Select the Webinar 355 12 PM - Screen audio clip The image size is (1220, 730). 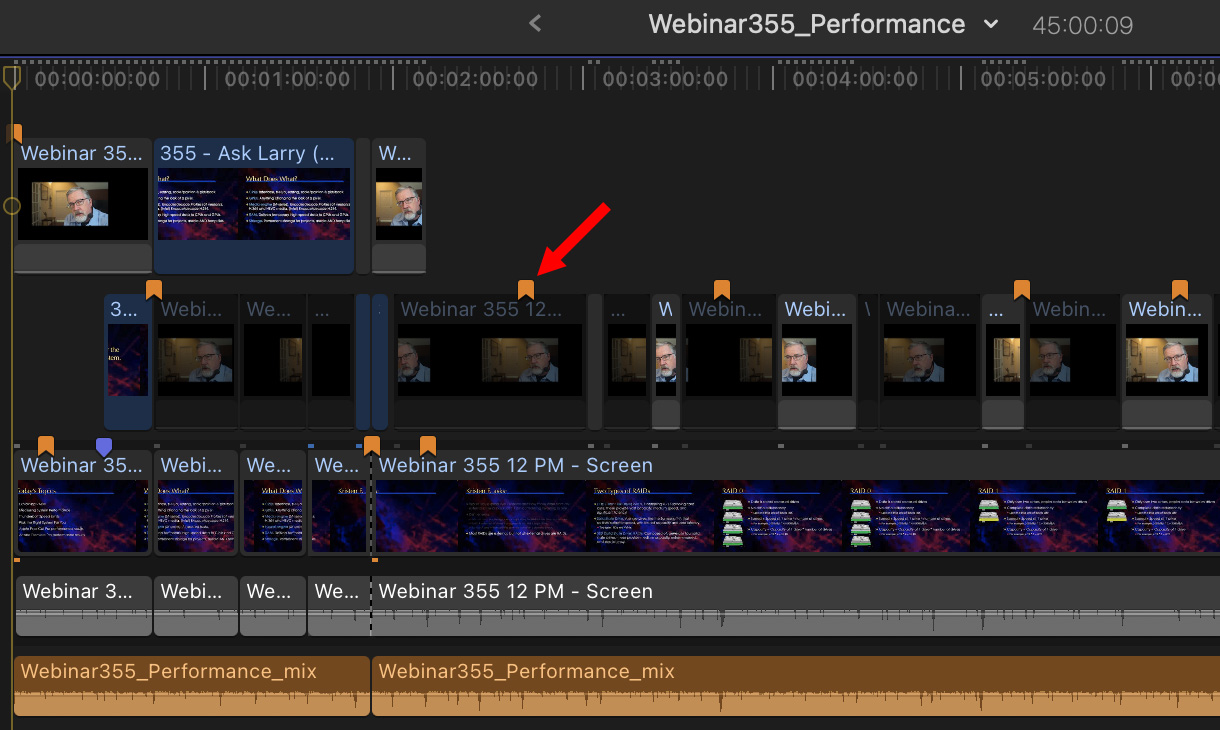point(795,605)
